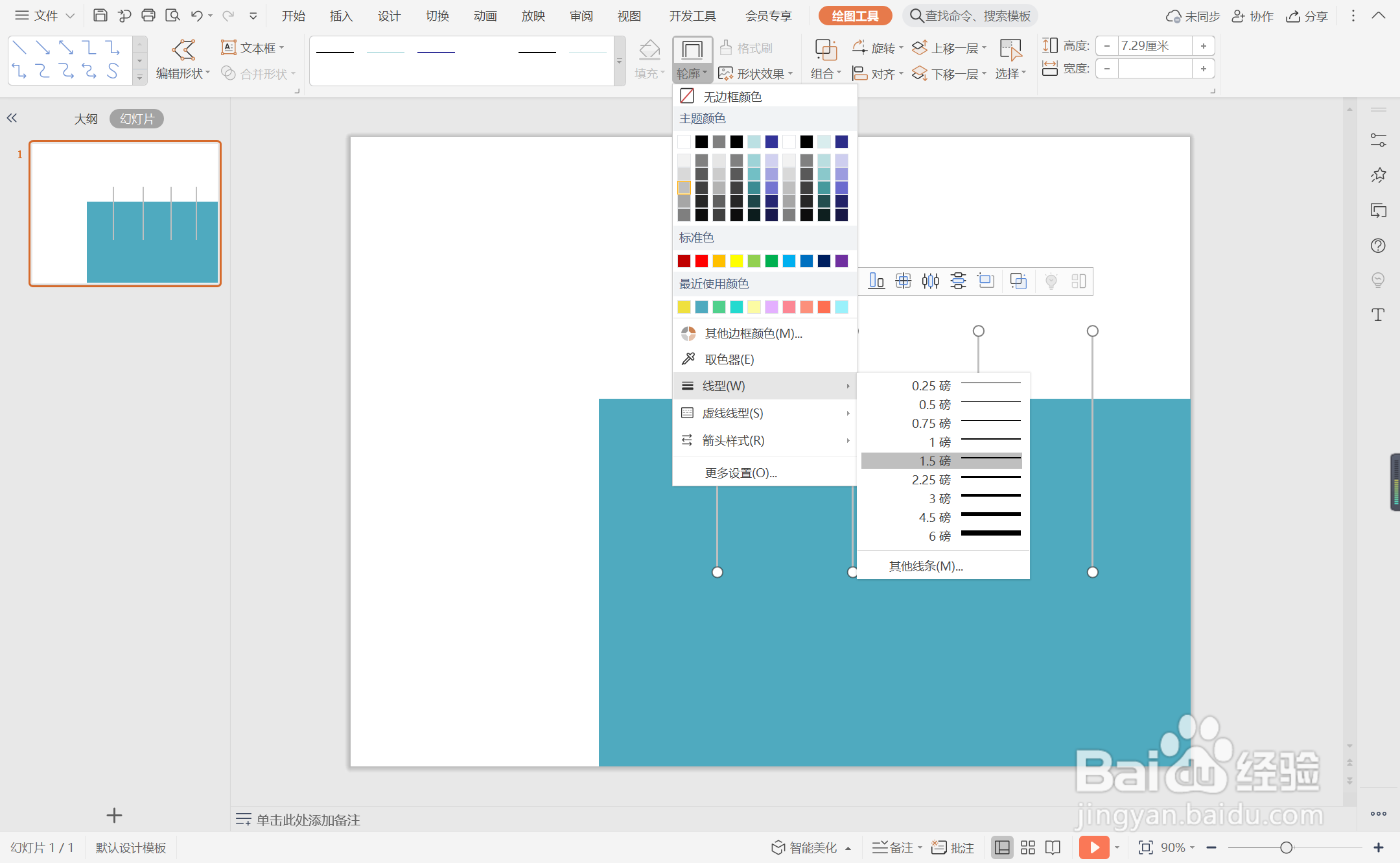Click the eyedropper 取色器 icon
Viewport: 1400px width, 863px height.
[x=688, y=359]
